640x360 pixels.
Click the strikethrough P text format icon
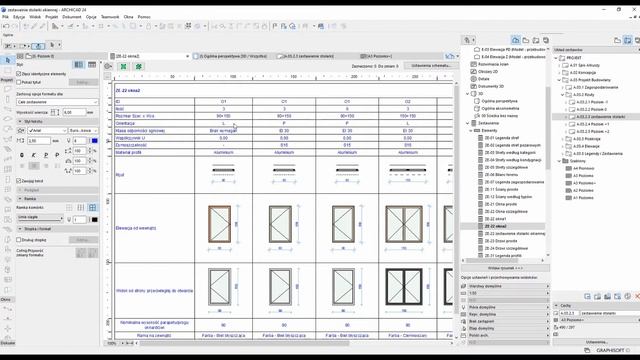click(57, 155)
